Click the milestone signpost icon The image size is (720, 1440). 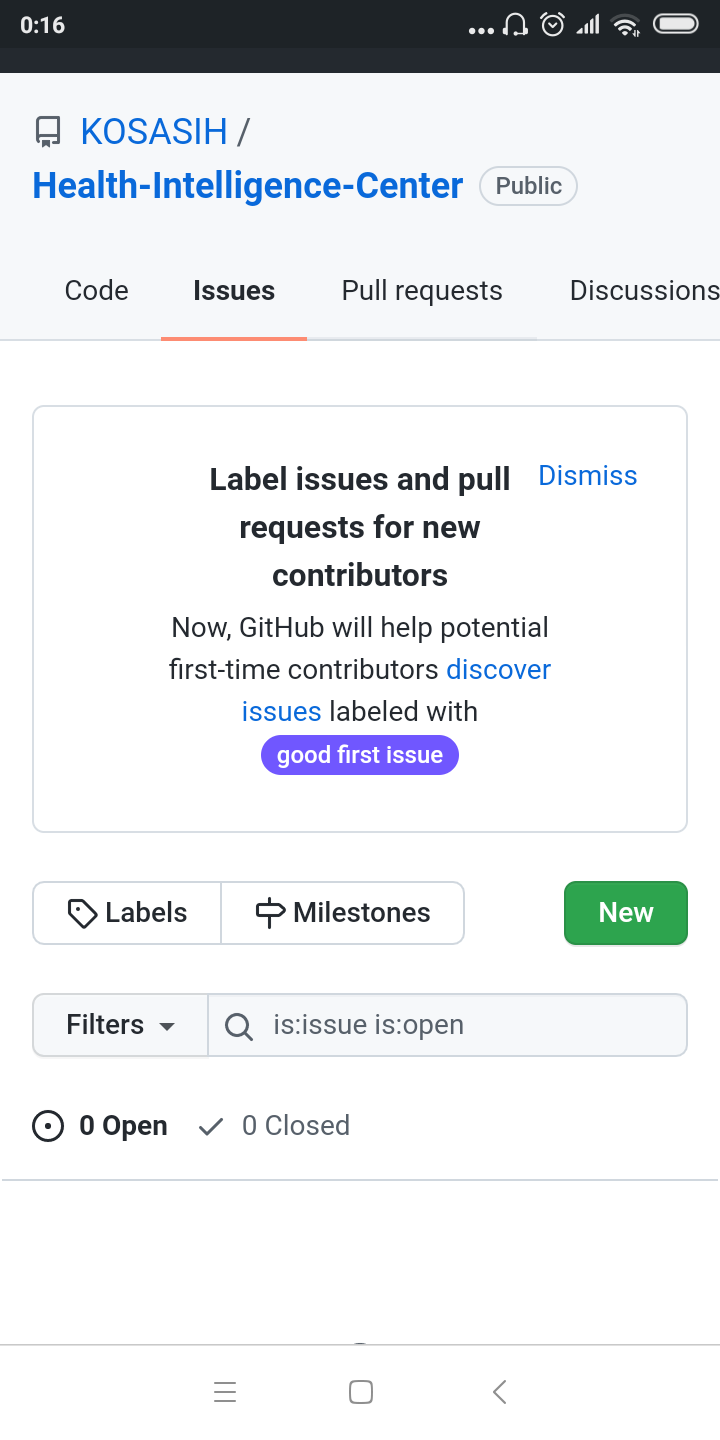click(270, 913)
